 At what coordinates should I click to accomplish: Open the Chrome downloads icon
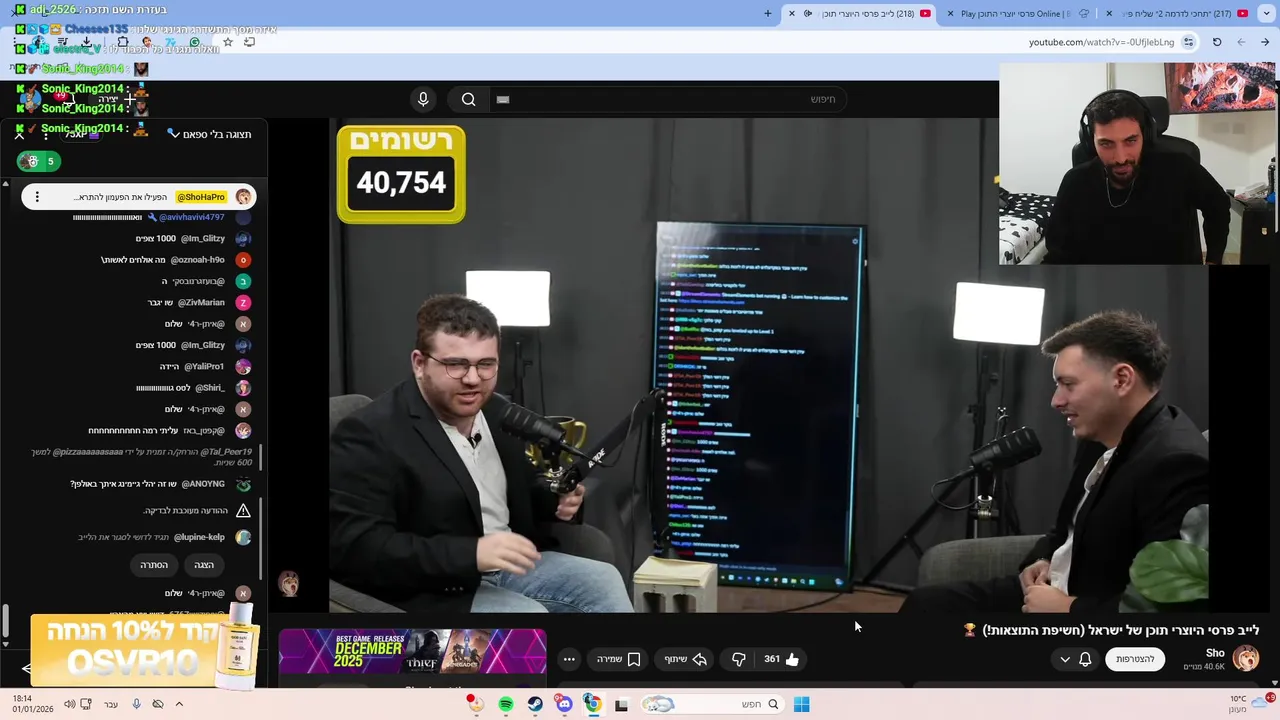click(86, 42)
